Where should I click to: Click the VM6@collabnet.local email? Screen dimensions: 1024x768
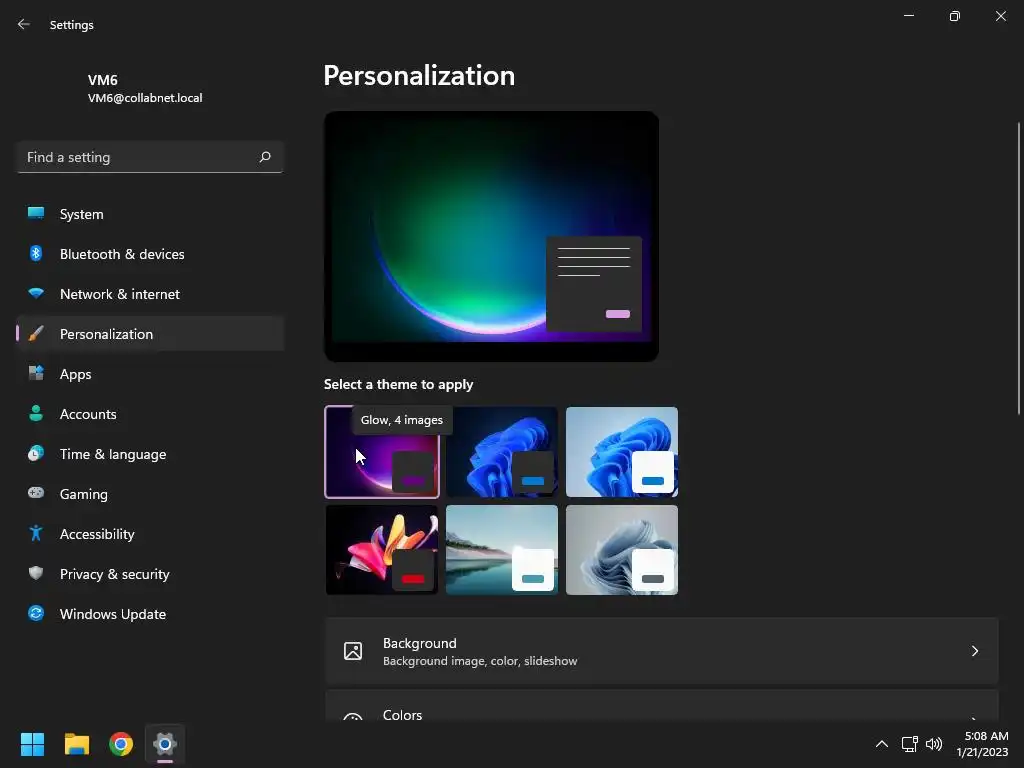pos(145,98)
